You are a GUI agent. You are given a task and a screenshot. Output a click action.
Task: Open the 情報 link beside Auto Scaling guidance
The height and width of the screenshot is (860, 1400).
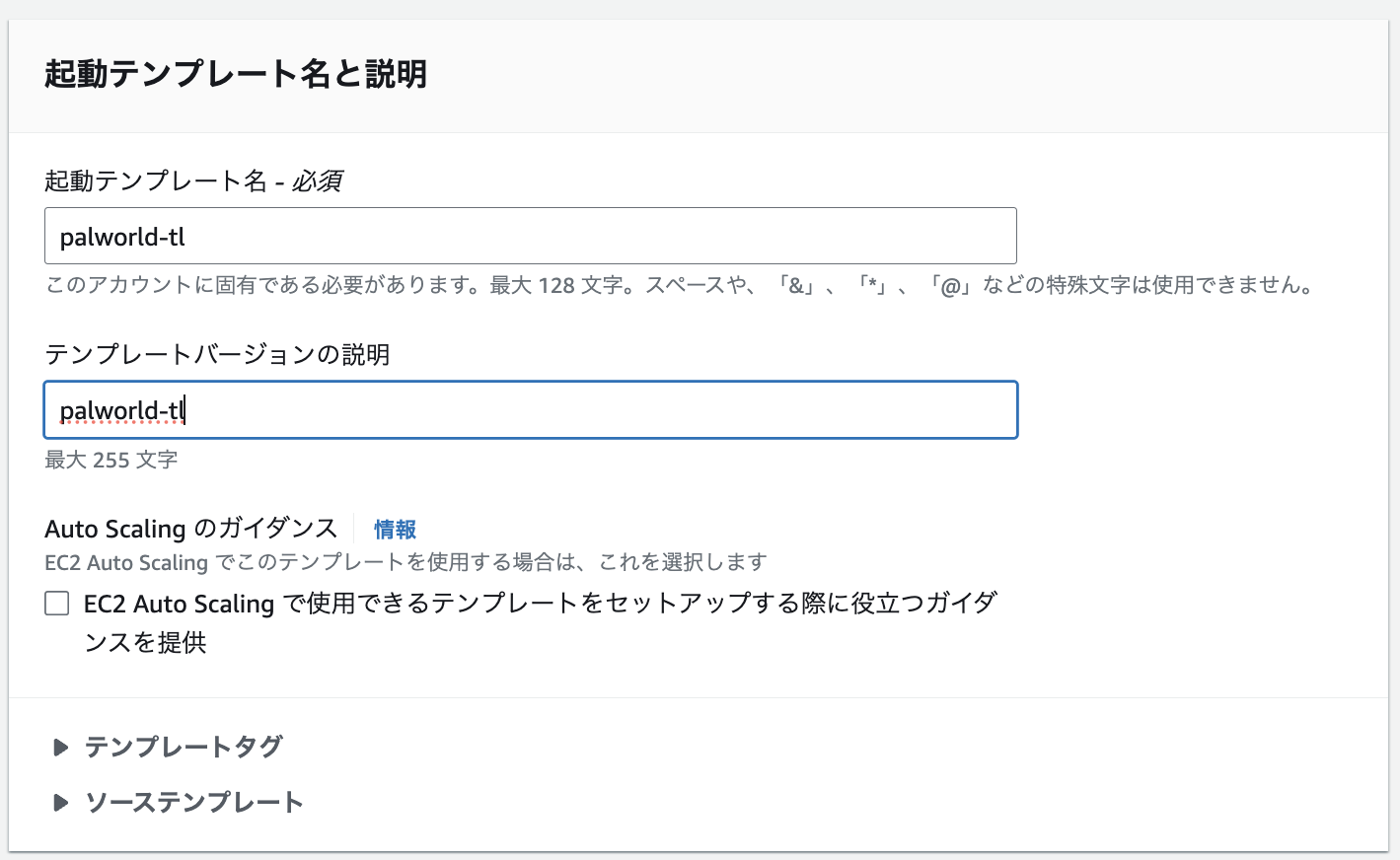(395, 530)
